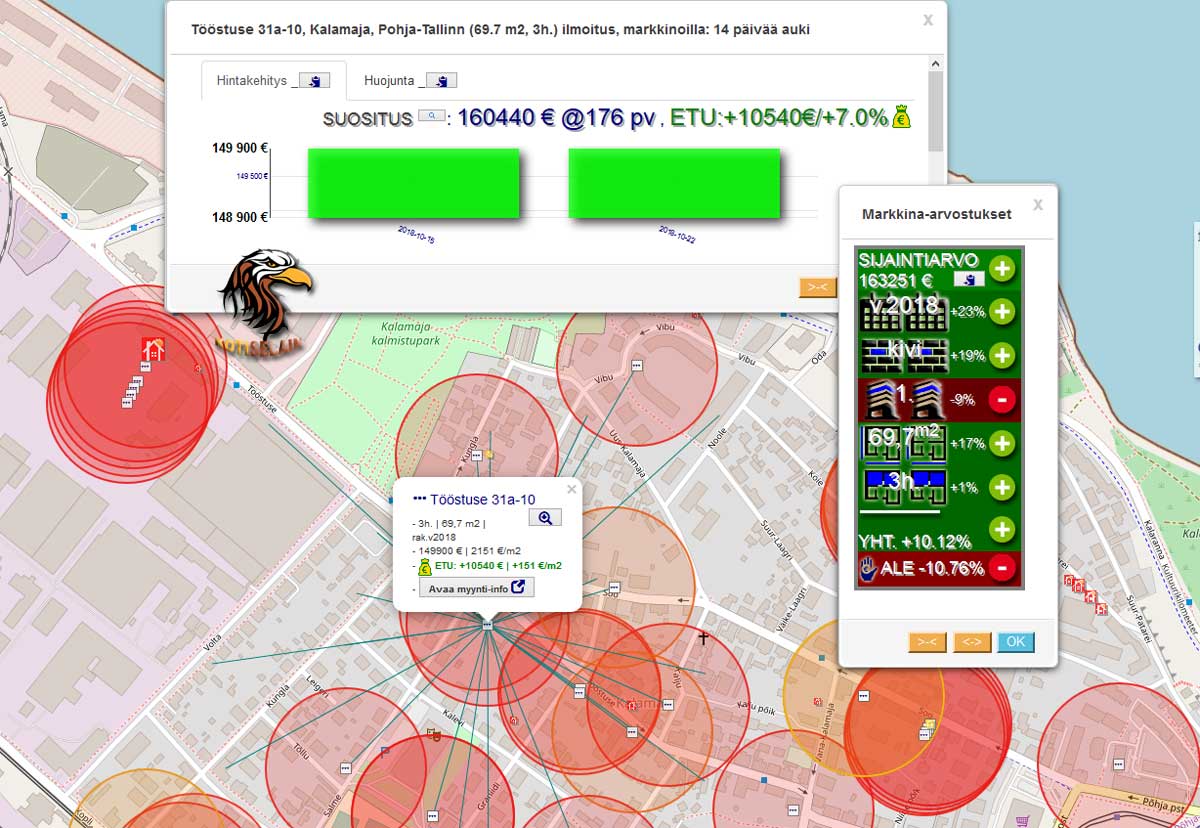Click green plus on 69.7 m2 +17% row
The height and width of the screenshot is (828, 1200).
click(x=1002, y=443)
